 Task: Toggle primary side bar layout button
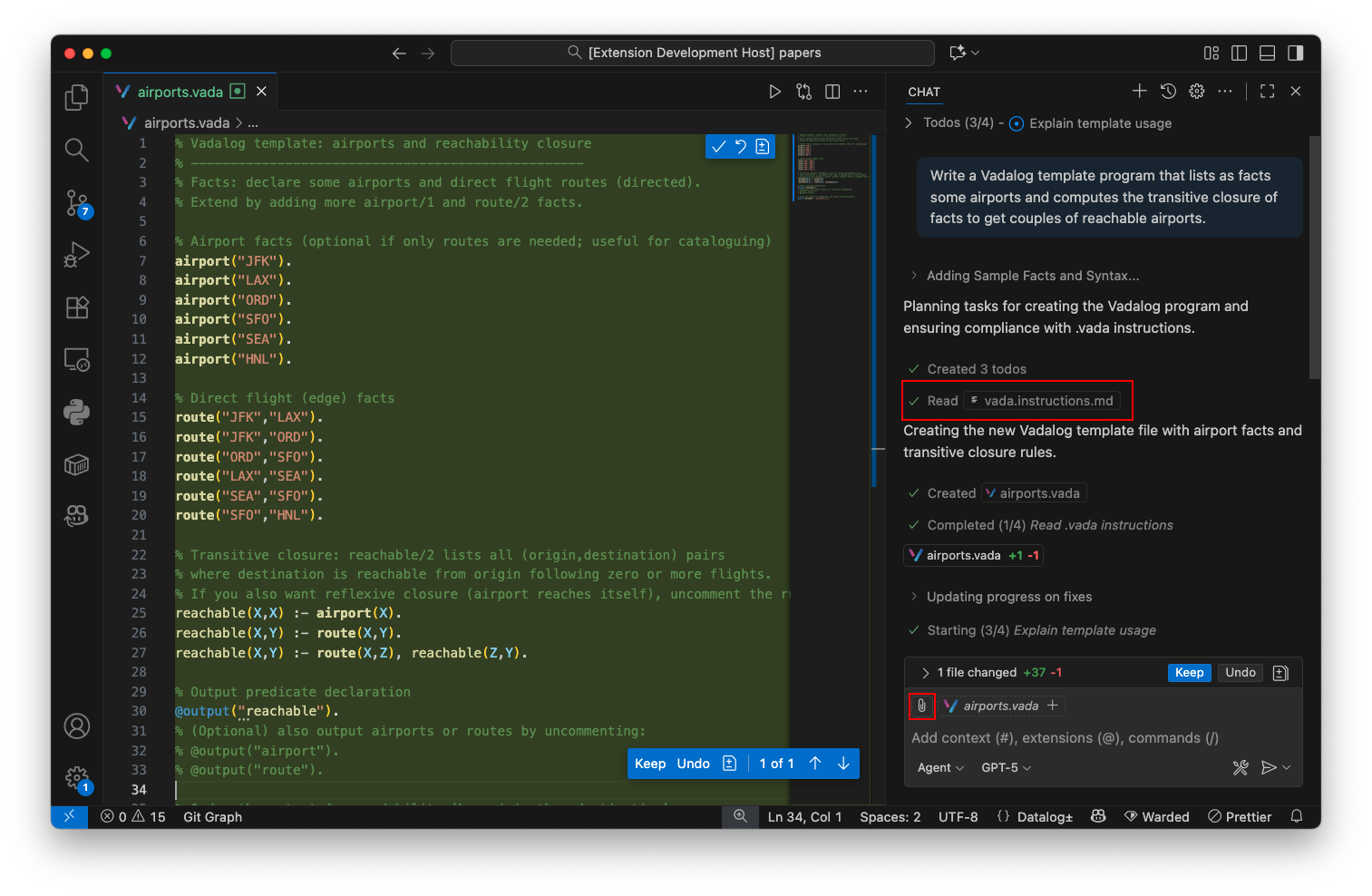(x=1240, y=54)
